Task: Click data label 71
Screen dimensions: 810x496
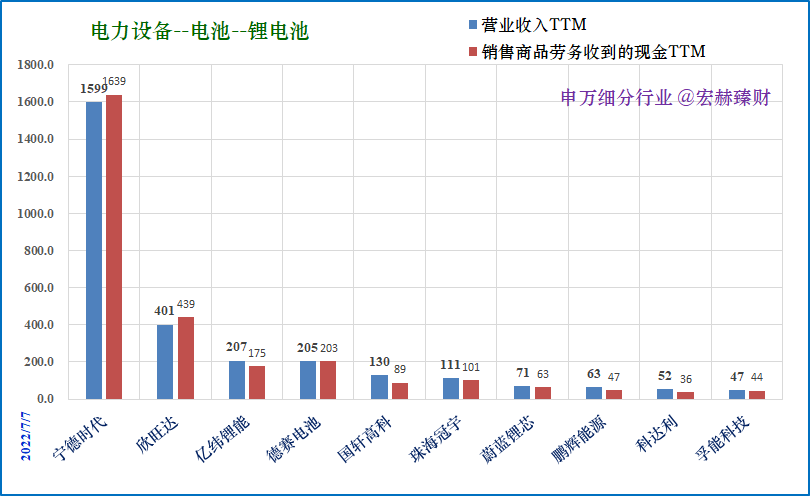Action: (523, 373)
